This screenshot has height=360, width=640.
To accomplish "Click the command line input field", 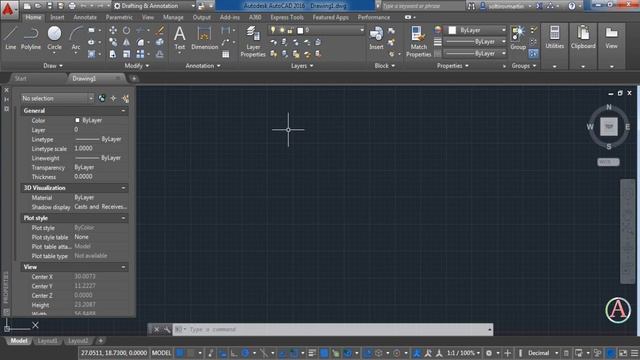I will 333,329.
